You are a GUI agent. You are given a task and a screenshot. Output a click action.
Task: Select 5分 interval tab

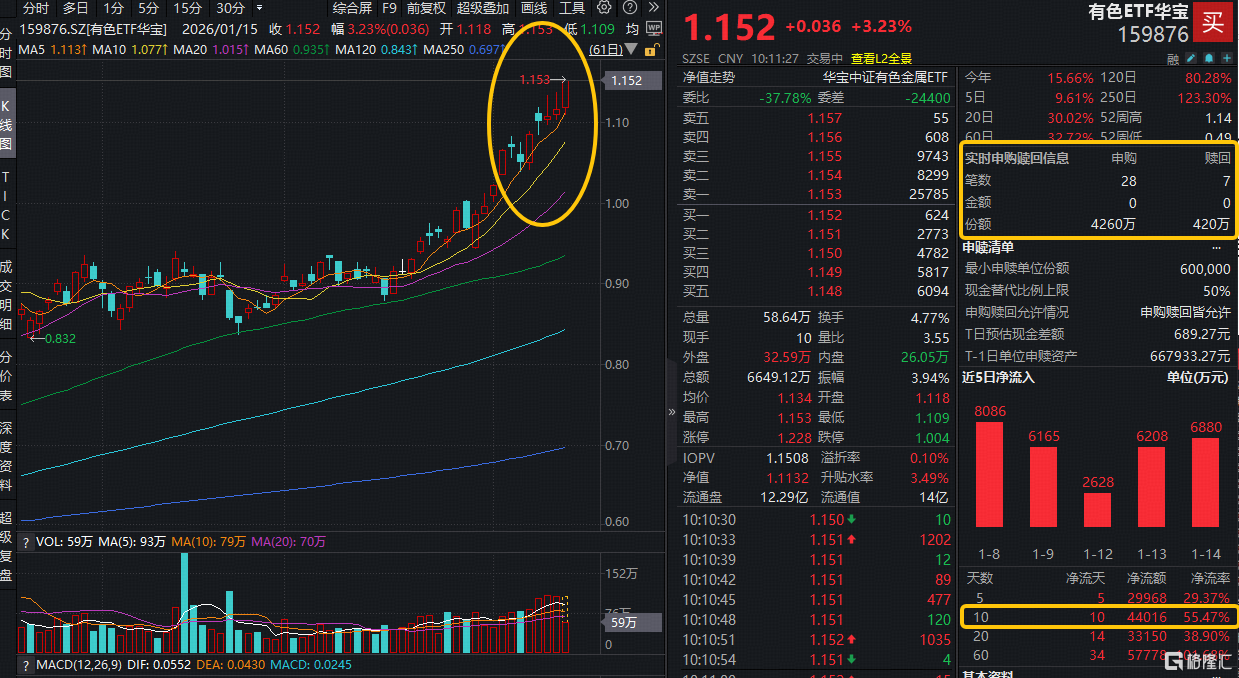[x=148, y=7]
